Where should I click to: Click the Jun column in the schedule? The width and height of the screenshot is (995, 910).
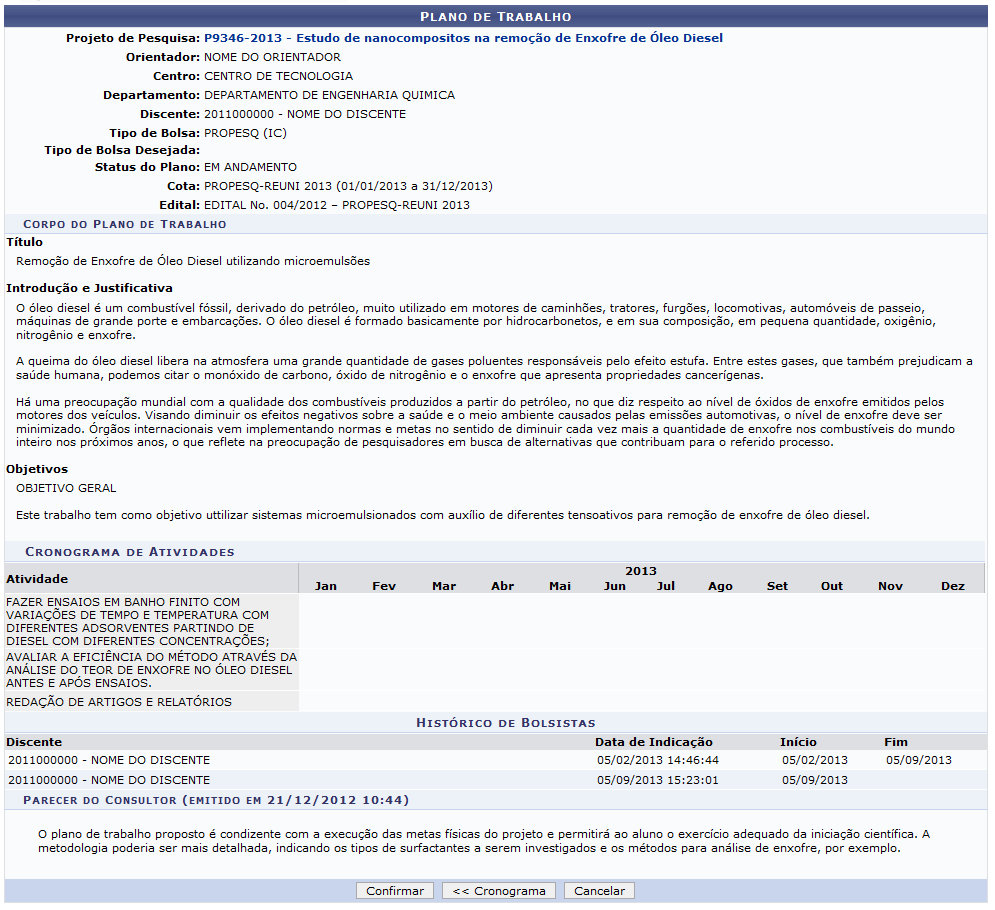pyautogui.click(x=615, y=586)
